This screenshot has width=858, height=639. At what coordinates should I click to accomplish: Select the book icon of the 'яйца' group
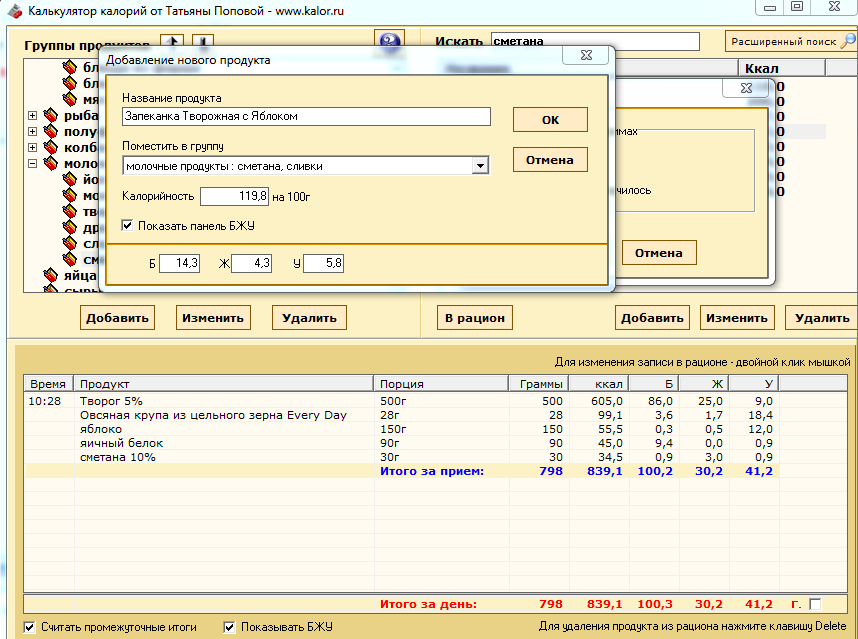[x=51, y=275]
